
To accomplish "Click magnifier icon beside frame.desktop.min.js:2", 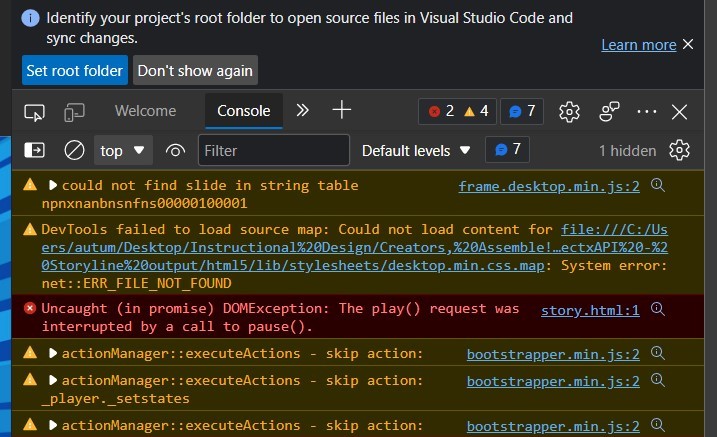I will coord(658,185).
